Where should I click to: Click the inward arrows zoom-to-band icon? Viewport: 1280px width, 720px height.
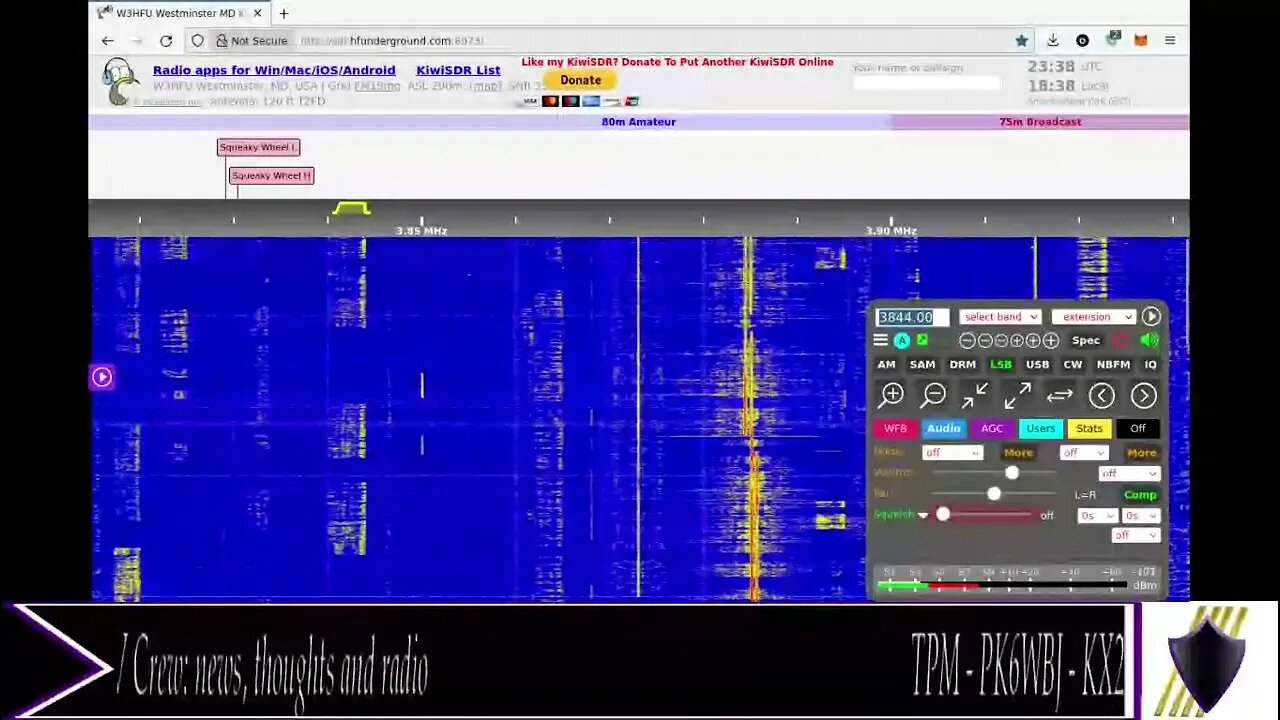tap(975, 396)
